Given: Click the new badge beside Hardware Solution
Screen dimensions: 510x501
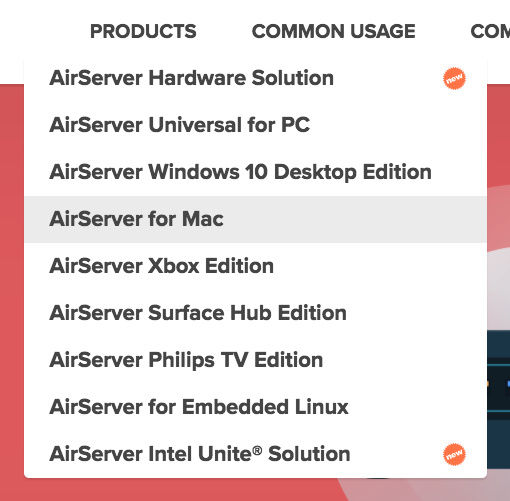Looking at the screenshot, I should (454, 78).
